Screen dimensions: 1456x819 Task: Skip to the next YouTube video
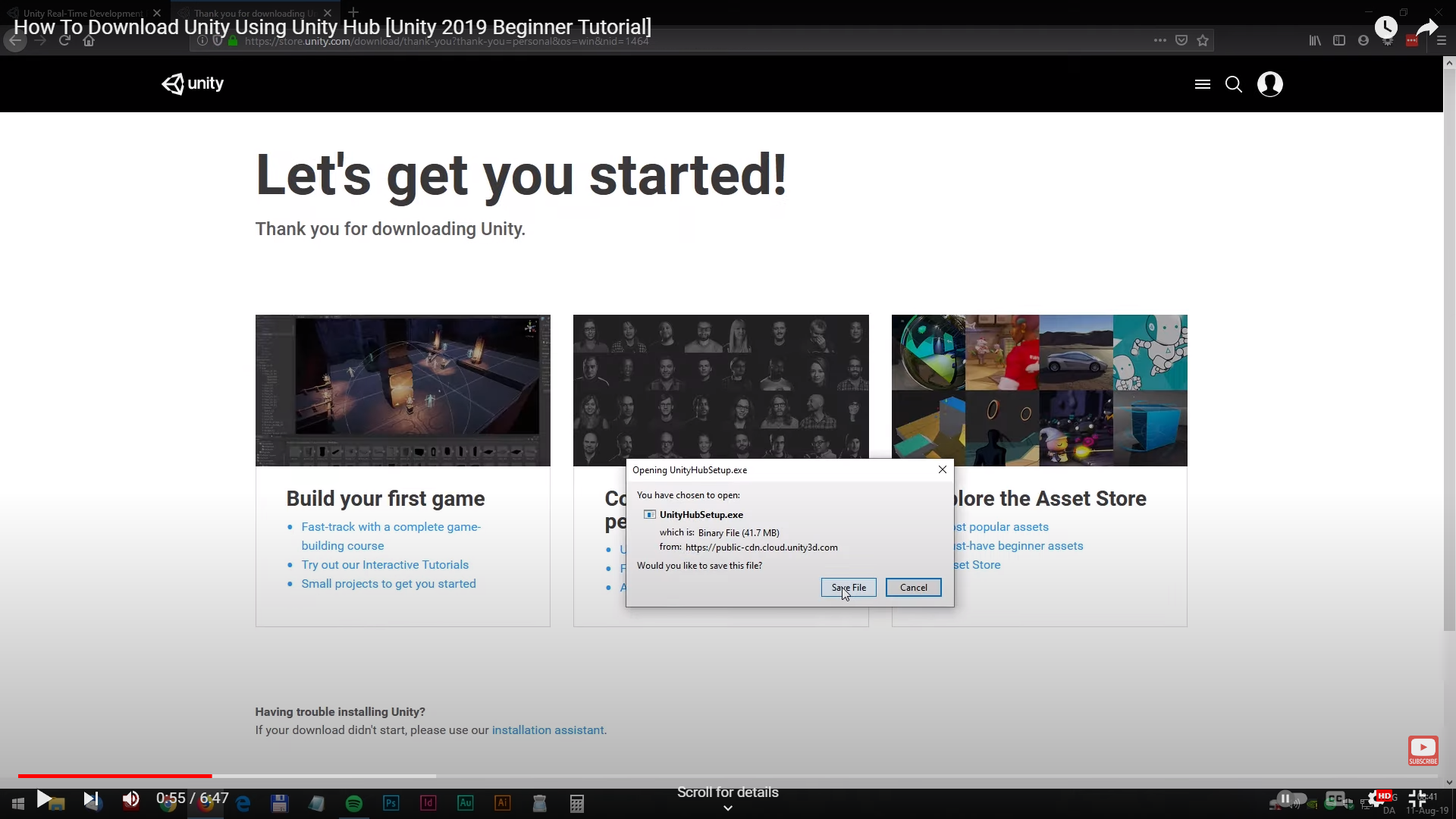(x=91, y=799)
